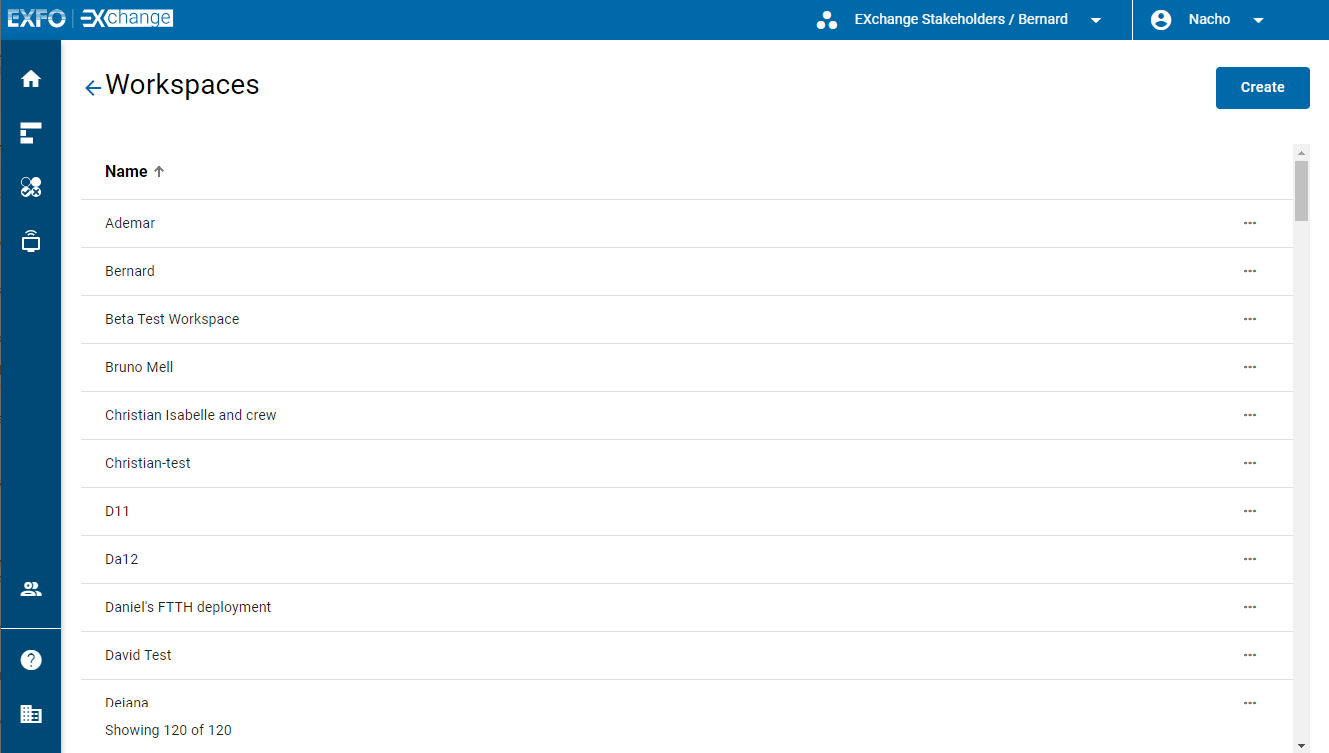
Task: Click the vertical scrollbar thumb on the right
Action: pyautogui.click(x=1302, y=190)
